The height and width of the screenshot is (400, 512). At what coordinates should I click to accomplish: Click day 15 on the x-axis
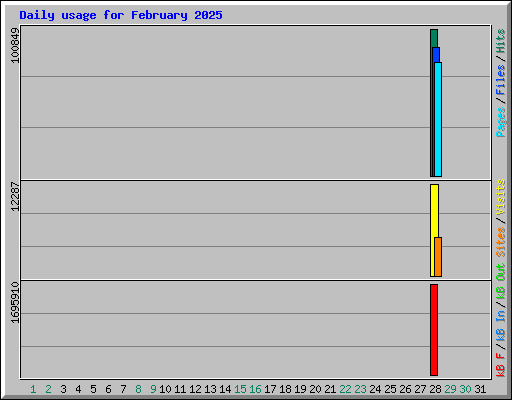[x=240, y=389]
